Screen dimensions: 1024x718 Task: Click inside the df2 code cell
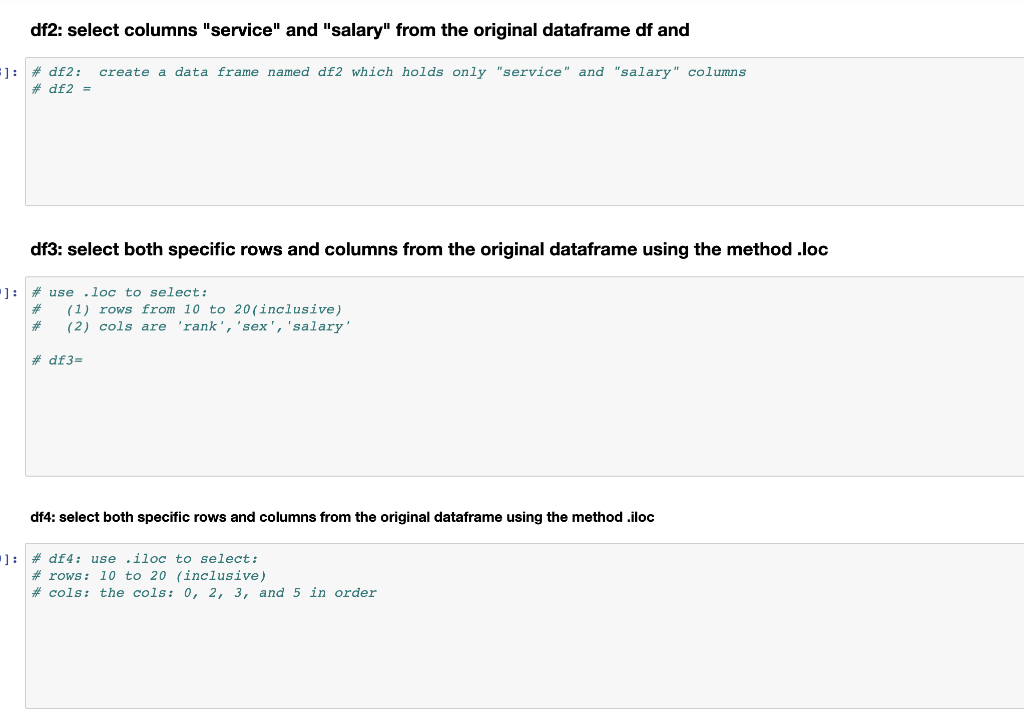coord(500,140)
